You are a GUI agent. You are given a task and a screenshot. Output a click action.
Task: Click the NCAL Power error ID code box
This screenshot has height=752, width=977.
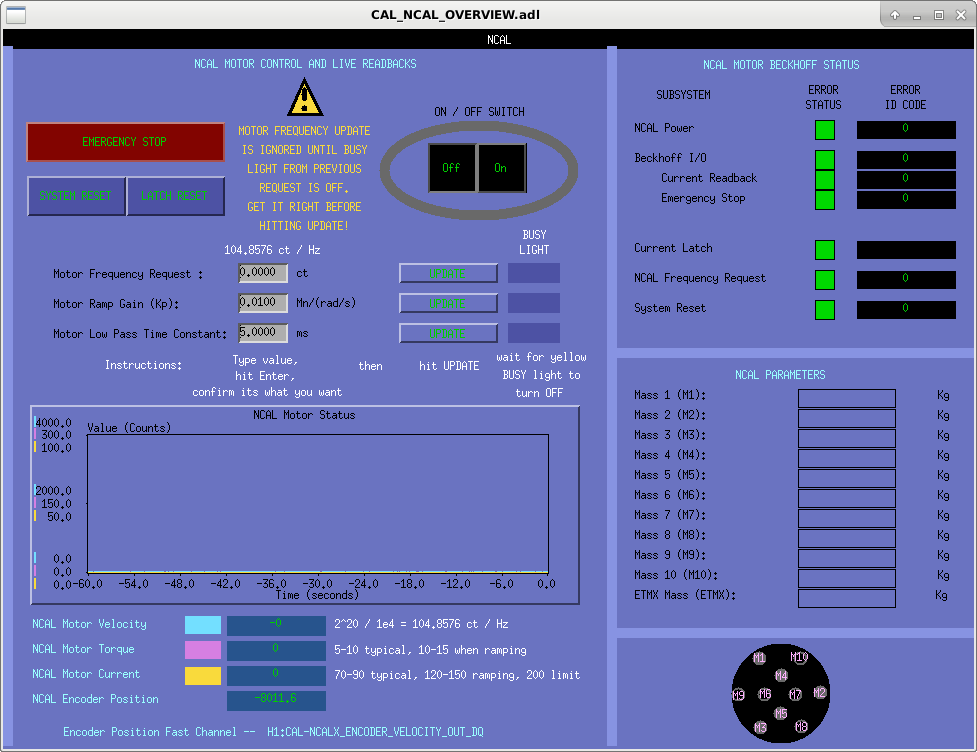906,130
